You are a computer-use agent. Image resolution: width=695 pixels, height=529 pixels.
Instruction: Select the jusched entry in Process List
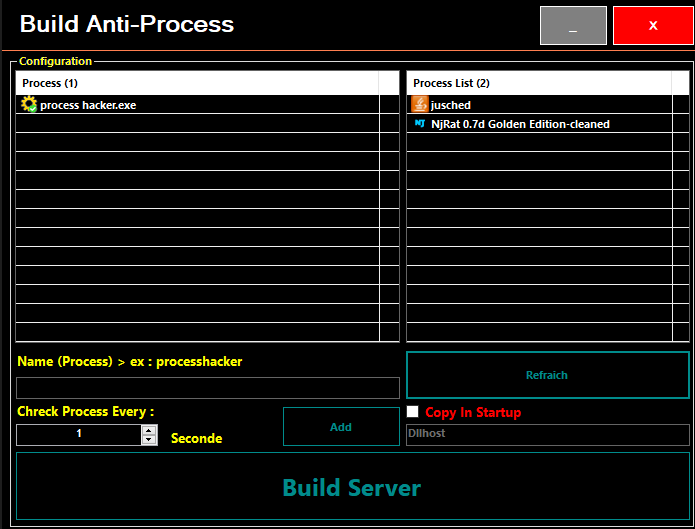(x=450, y=105)
